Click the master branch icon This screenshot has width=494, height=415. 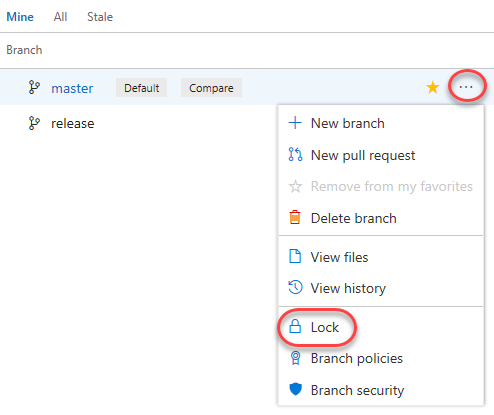(34, 87)
